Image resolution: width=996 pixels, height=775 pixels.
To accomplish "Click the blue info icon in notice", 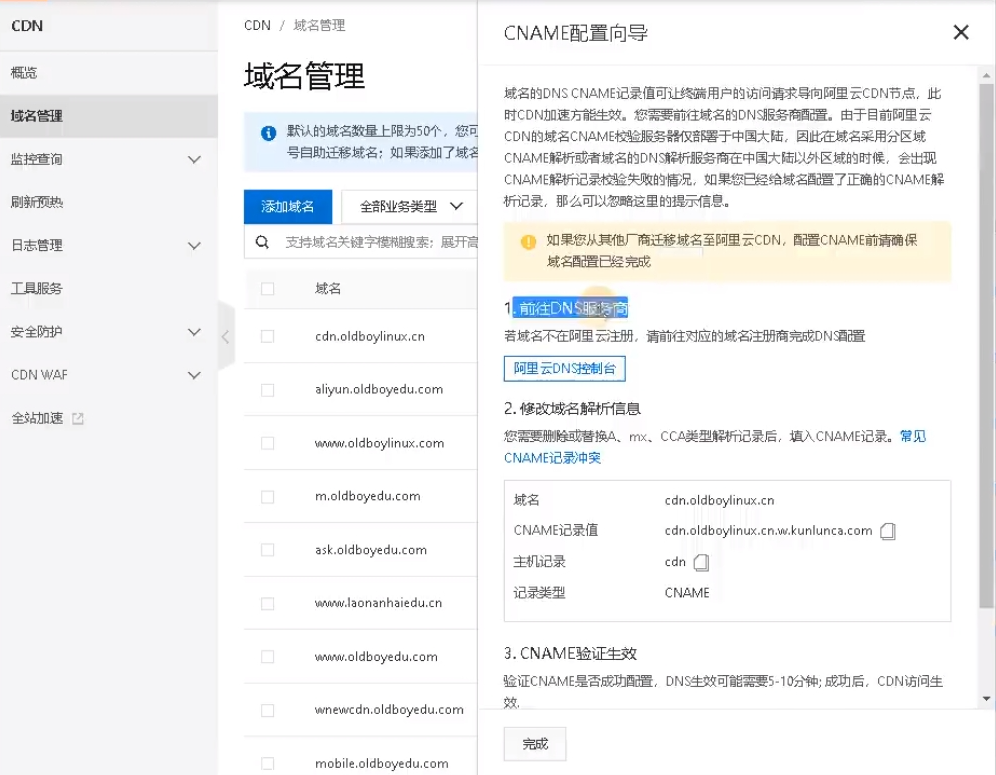I will tap(268, 133).
